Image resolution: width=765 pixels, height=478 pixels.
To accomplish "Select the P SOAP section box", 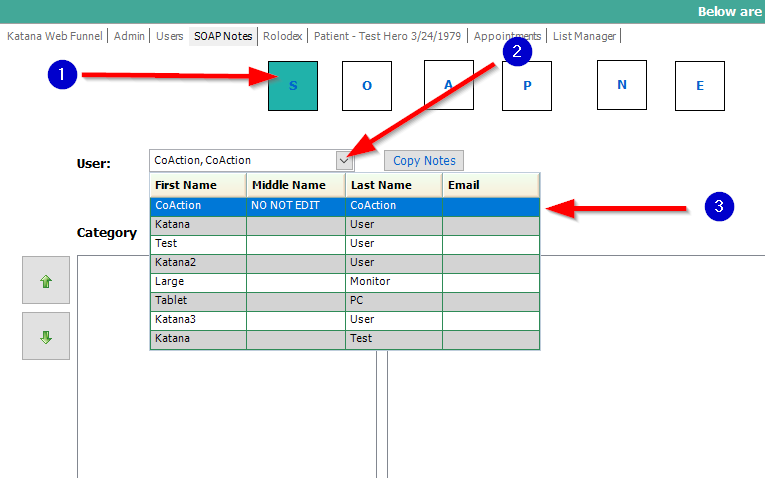I will click(527, 86).
